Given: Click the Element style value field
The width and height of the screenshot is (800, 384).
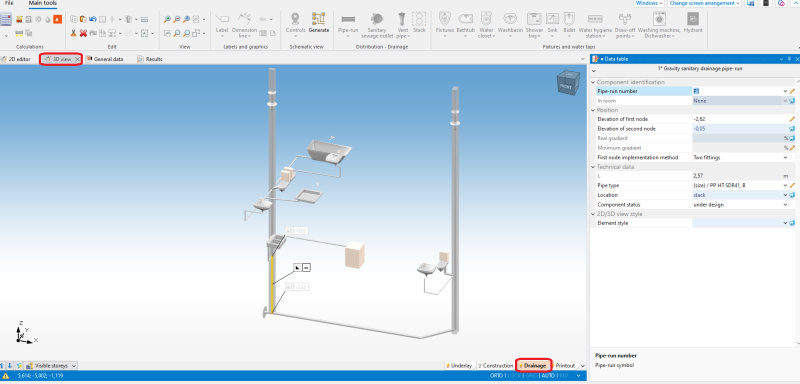Looking at the screenshot, I should [x=737, y=223].
